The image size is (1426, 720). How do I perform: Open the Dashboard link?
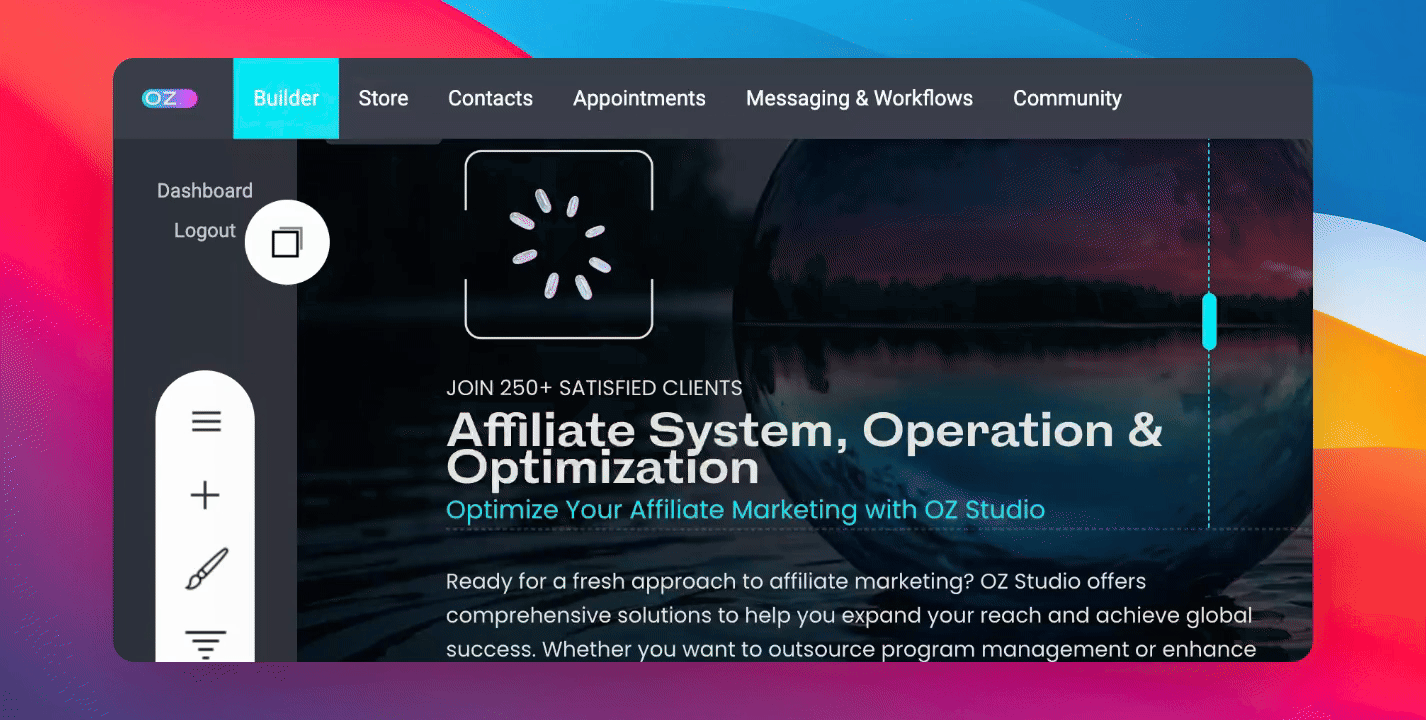(x=205, y=190)
